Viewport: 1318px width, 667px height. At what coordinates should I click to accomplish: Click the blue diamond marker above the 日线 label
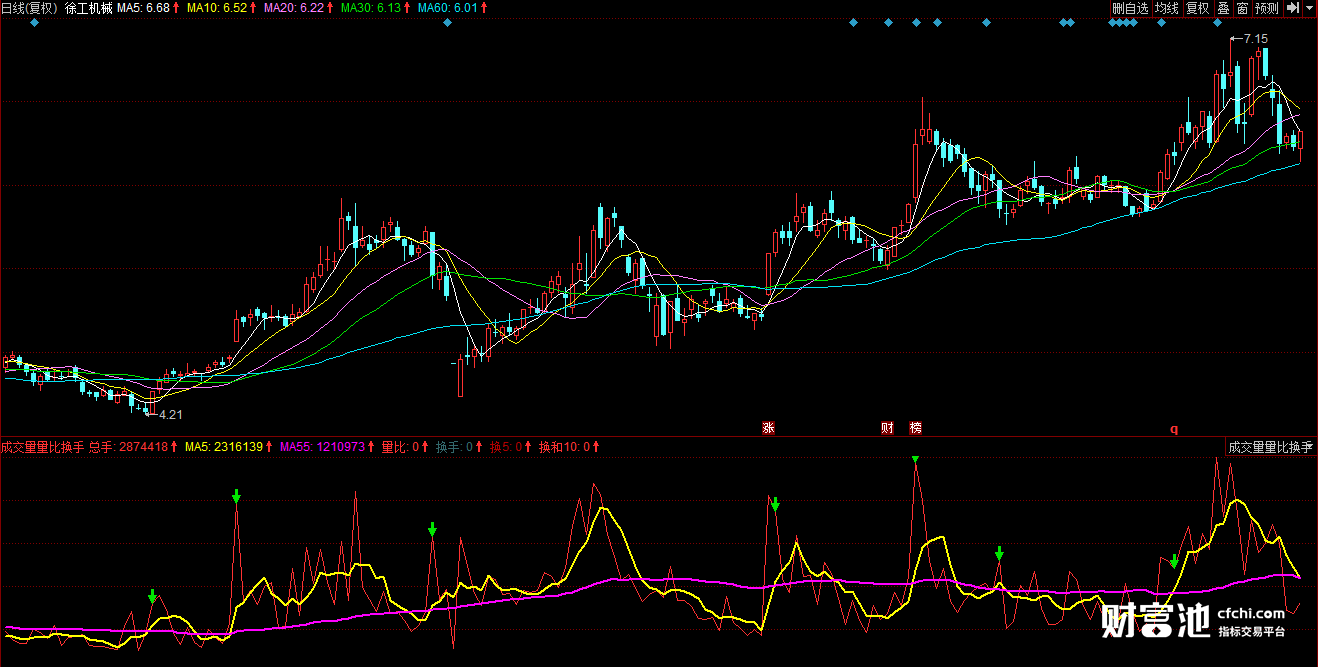coord(36,23)
